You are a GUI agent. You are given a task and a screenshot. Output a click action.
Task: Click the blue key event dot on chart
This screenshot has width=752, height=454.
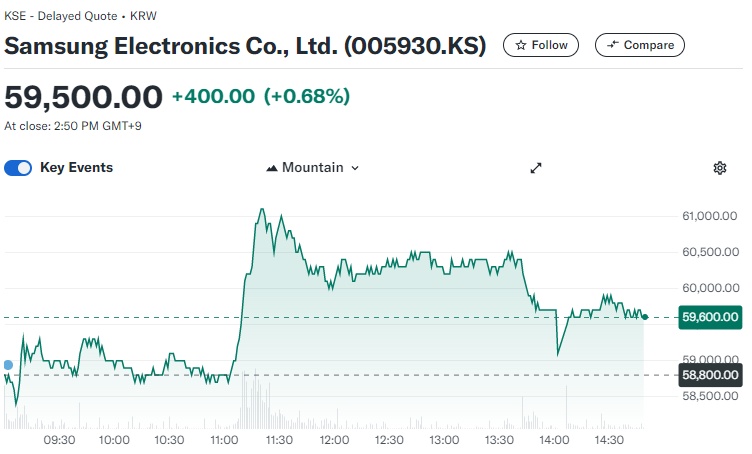(8, 366)
